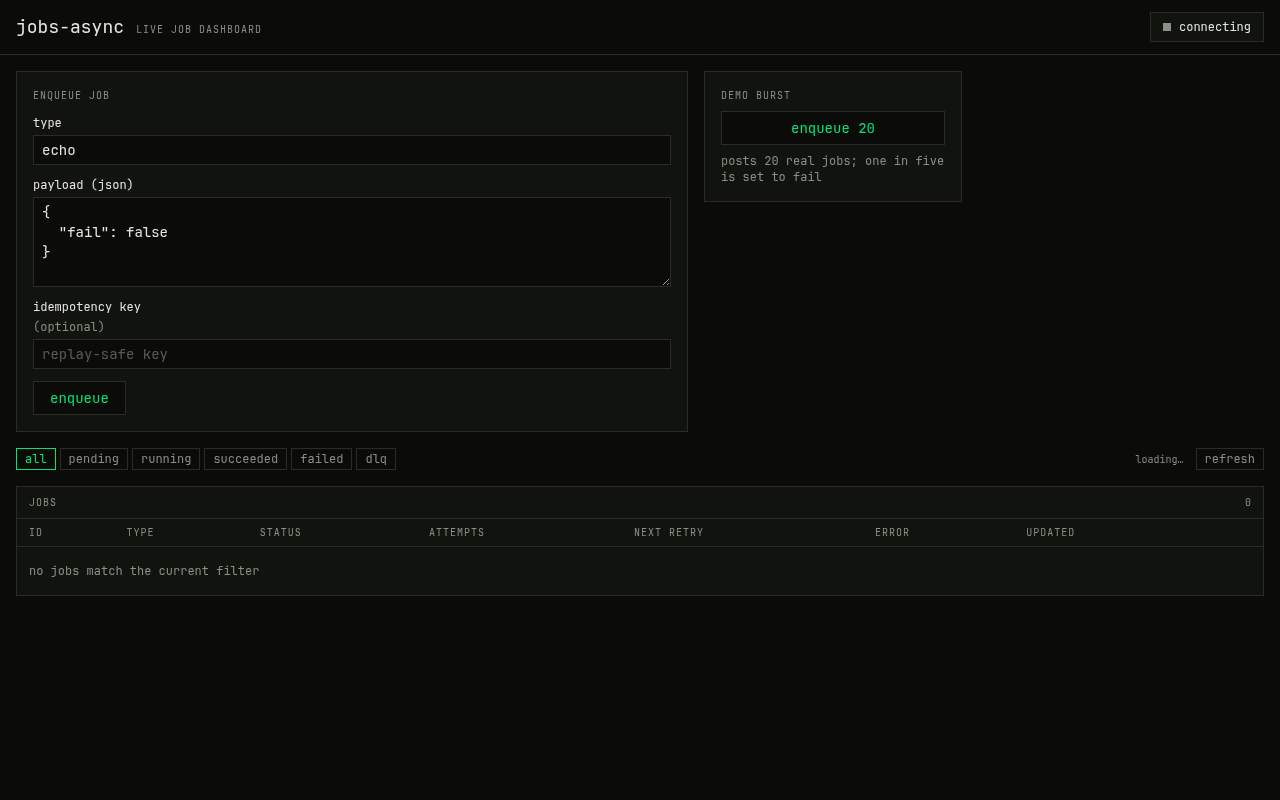Select the all filter tab
This screenshot has height=800, width=1280.
click(x=36, y=459)
